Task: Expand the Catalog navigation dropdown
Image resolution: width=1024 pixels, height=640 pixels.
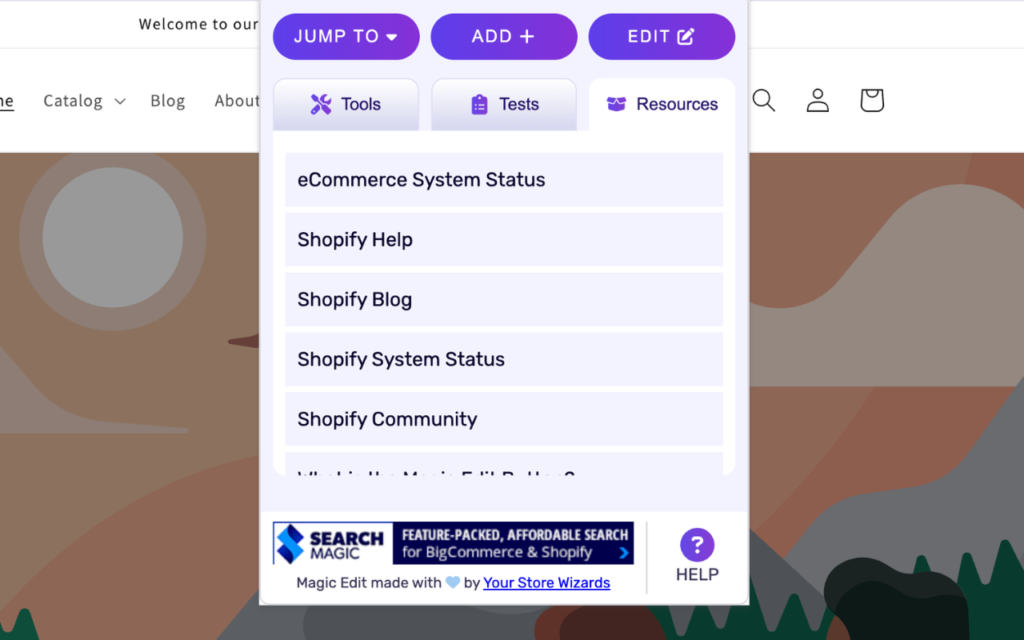Action: tap(84, 100)
